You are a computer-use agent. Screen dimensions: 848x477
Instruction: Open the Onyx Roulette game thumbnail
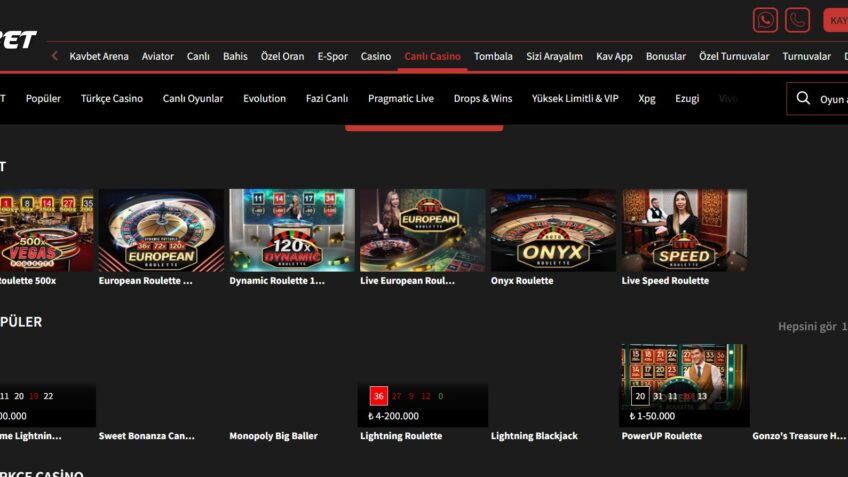click(552, 230)
